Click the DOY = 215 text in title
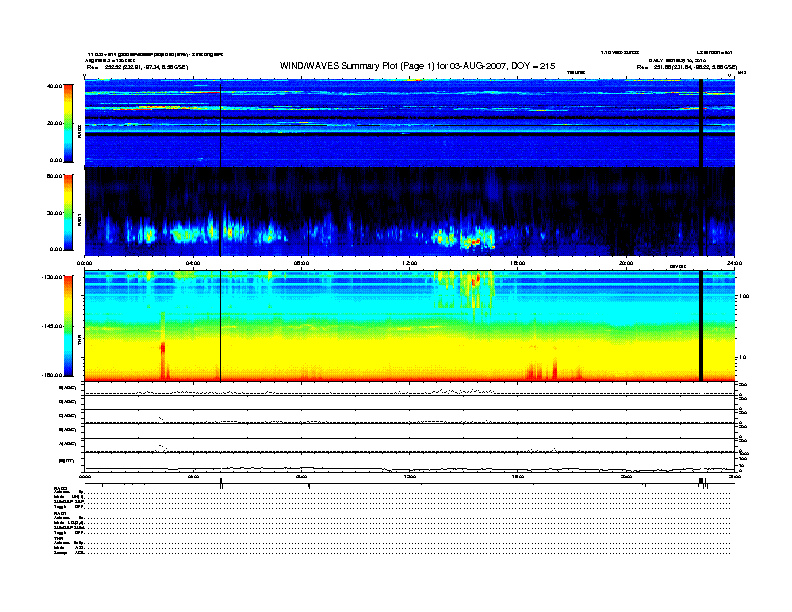792x612 pixels. click(x=533, y=66)
